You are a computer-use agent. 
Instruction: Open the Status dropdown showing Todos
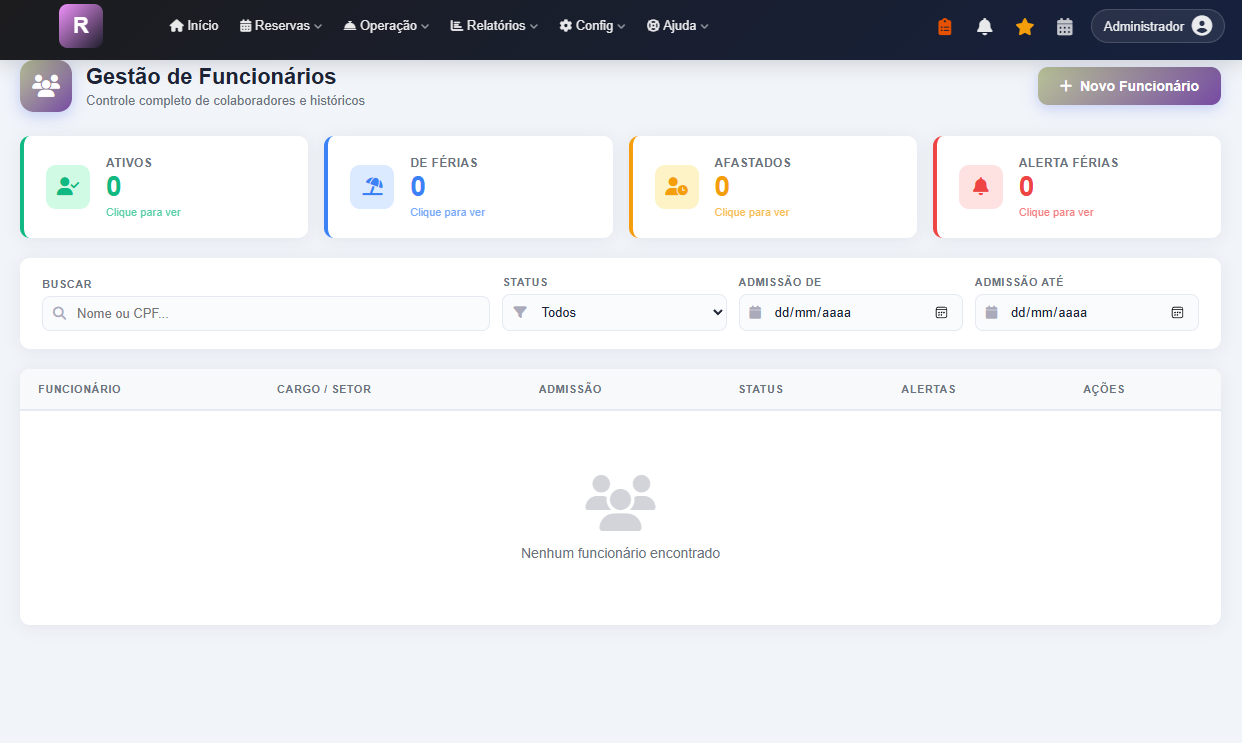[615, 313]
